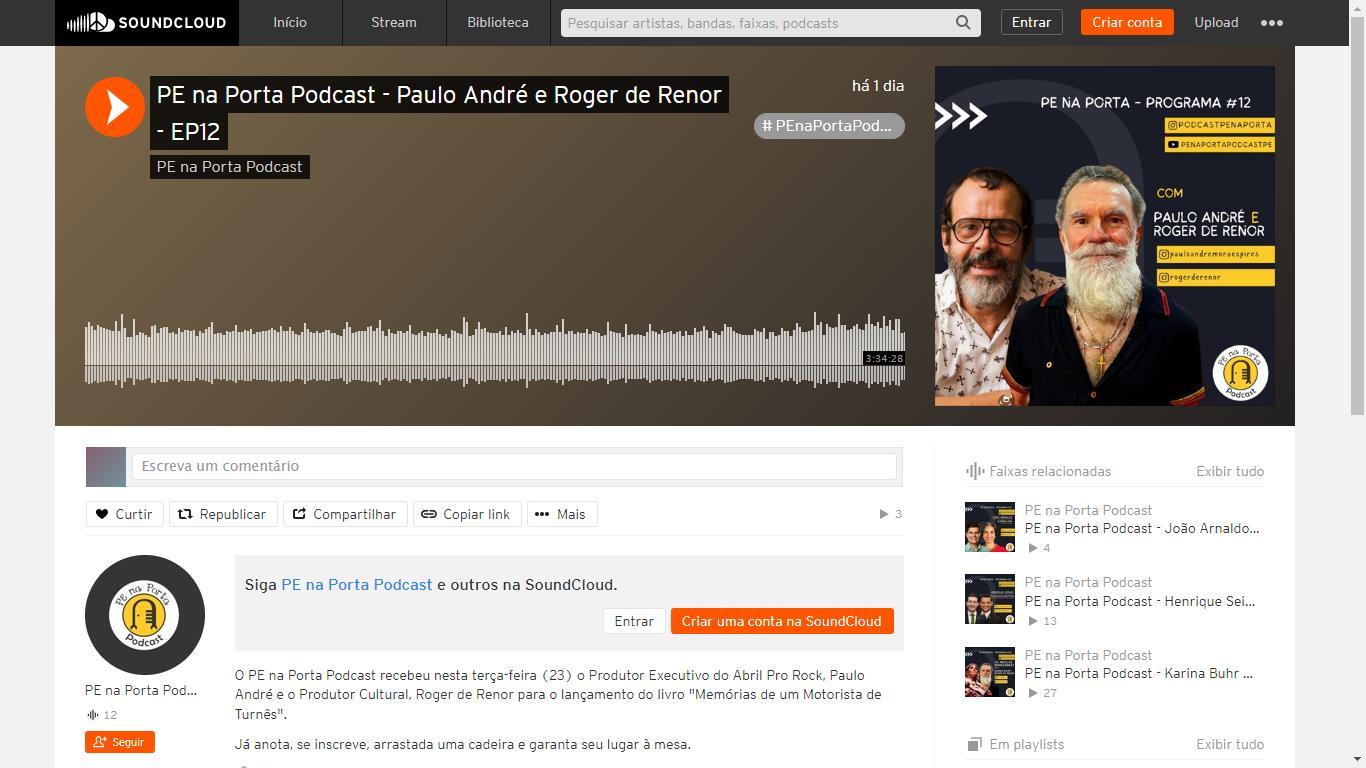The image size is (1366, 768).
Task: Click the Criar conta button
Action: pos(1127,22)
